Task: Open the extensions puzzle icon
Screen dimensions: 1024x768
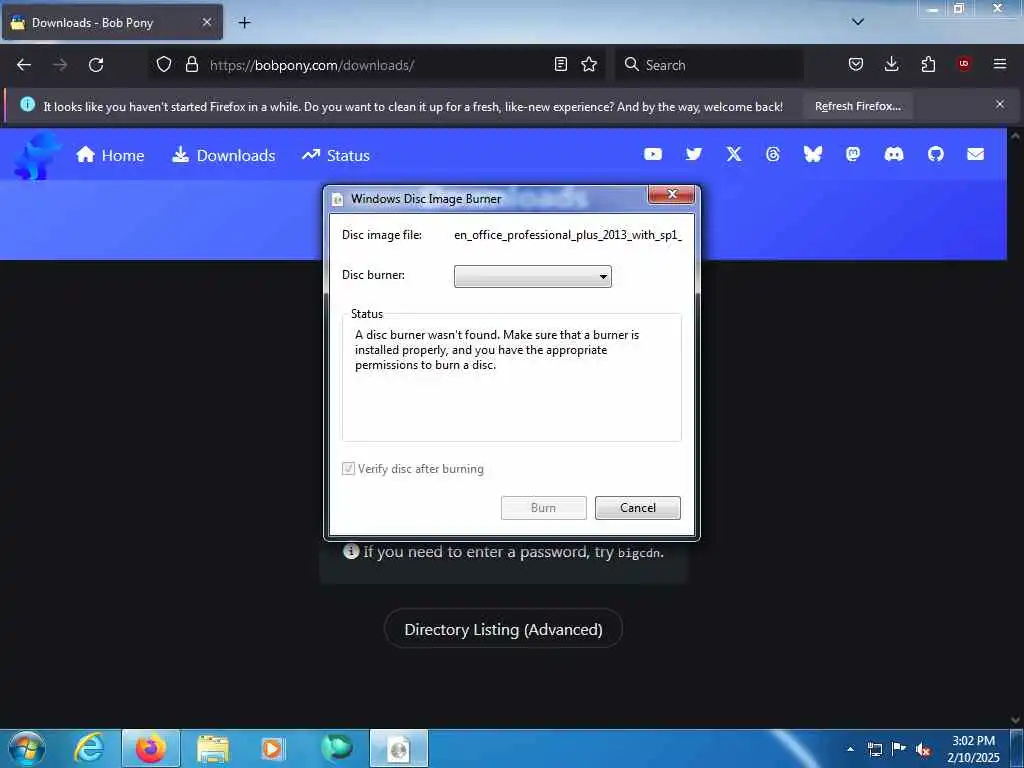Action: [x=928, y=64]
